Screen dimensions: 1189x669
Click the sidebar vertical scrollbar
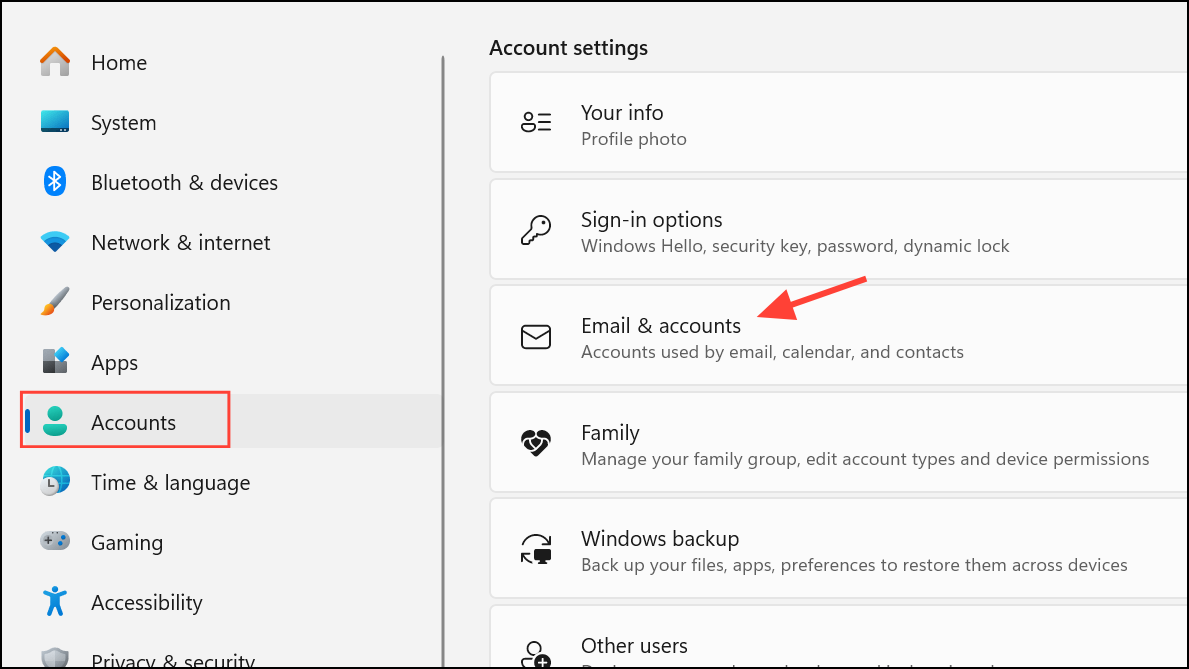click(443, 362)
